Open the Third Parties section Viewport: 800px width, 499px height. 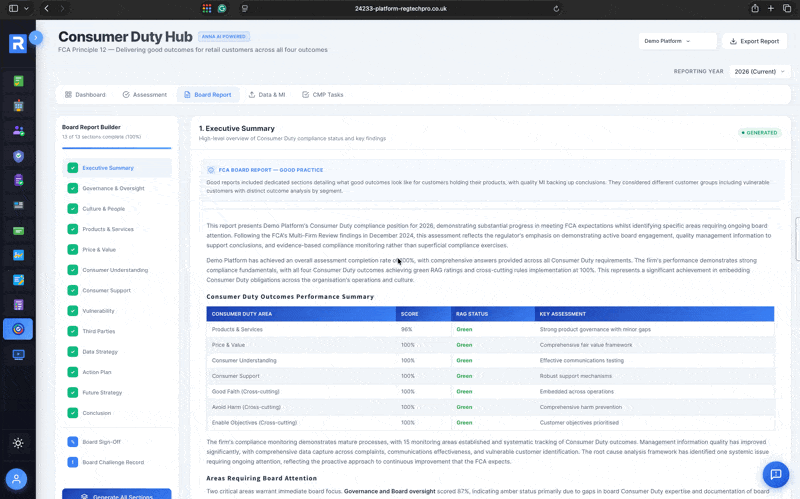point(117,331)
